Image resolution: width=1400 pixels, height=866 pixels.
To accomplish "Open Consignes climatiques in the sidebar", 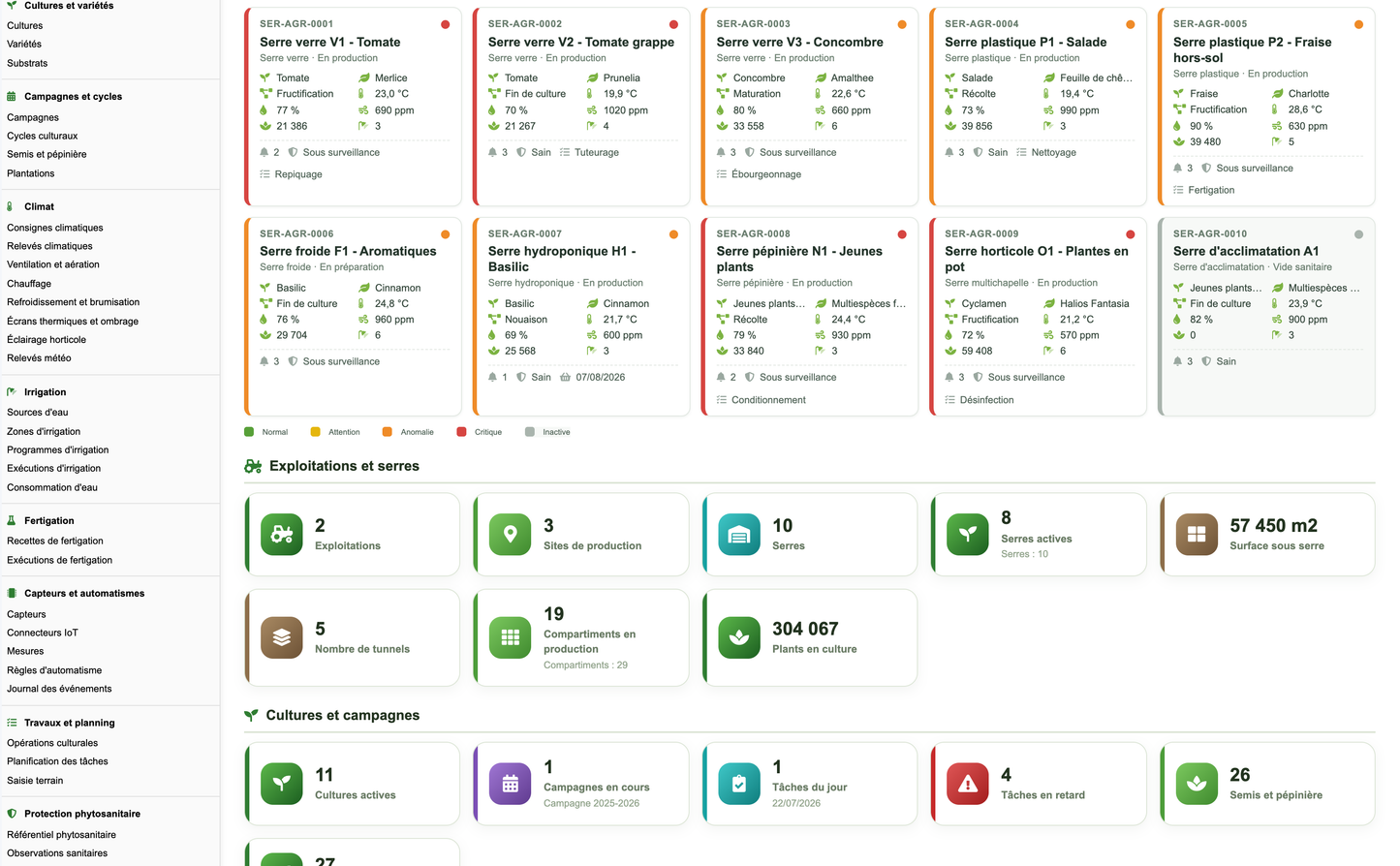I will (55, 228).
